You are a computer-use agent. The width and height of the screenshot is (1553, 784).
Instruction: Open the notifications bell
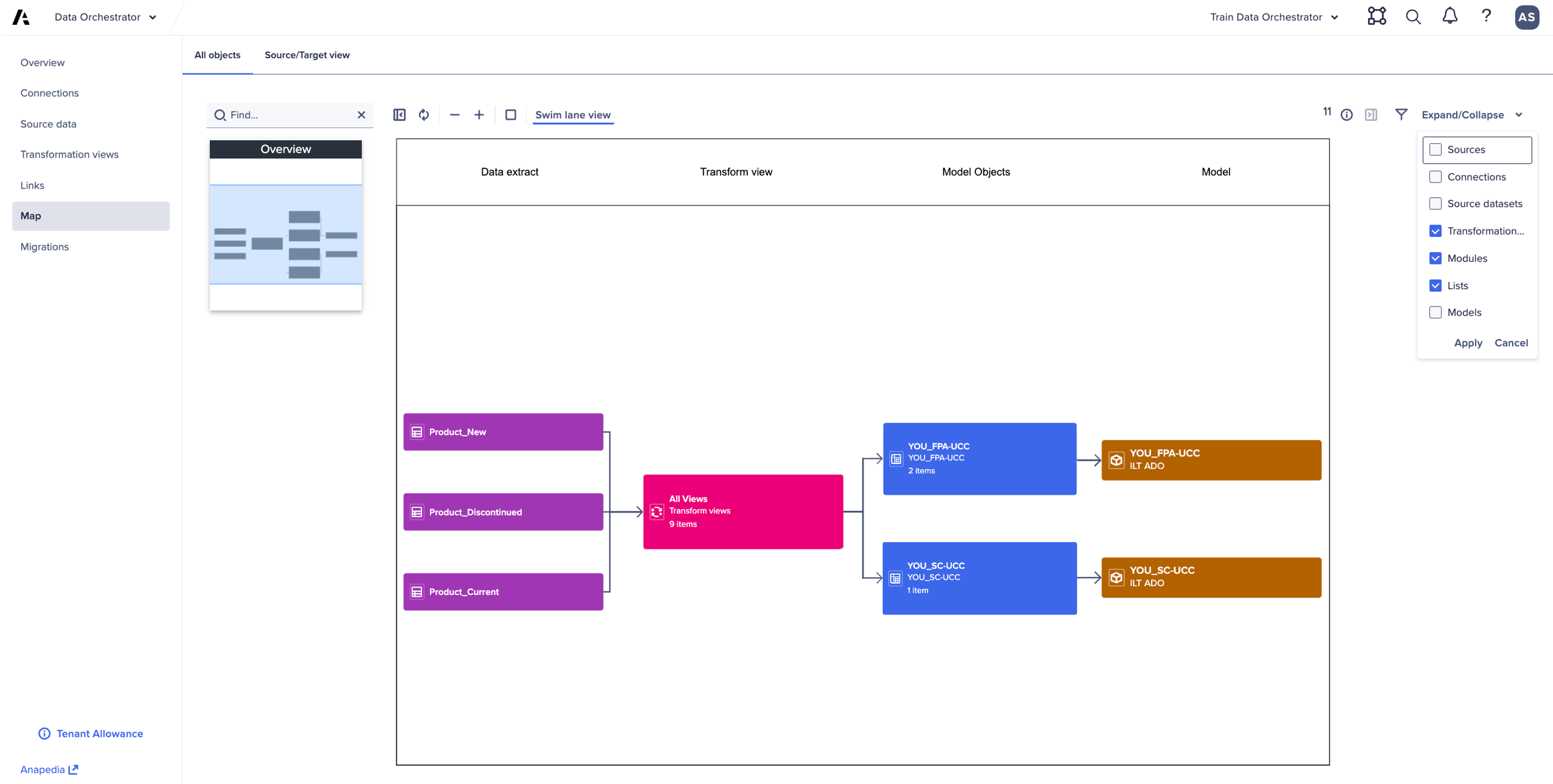[1449, 16]
